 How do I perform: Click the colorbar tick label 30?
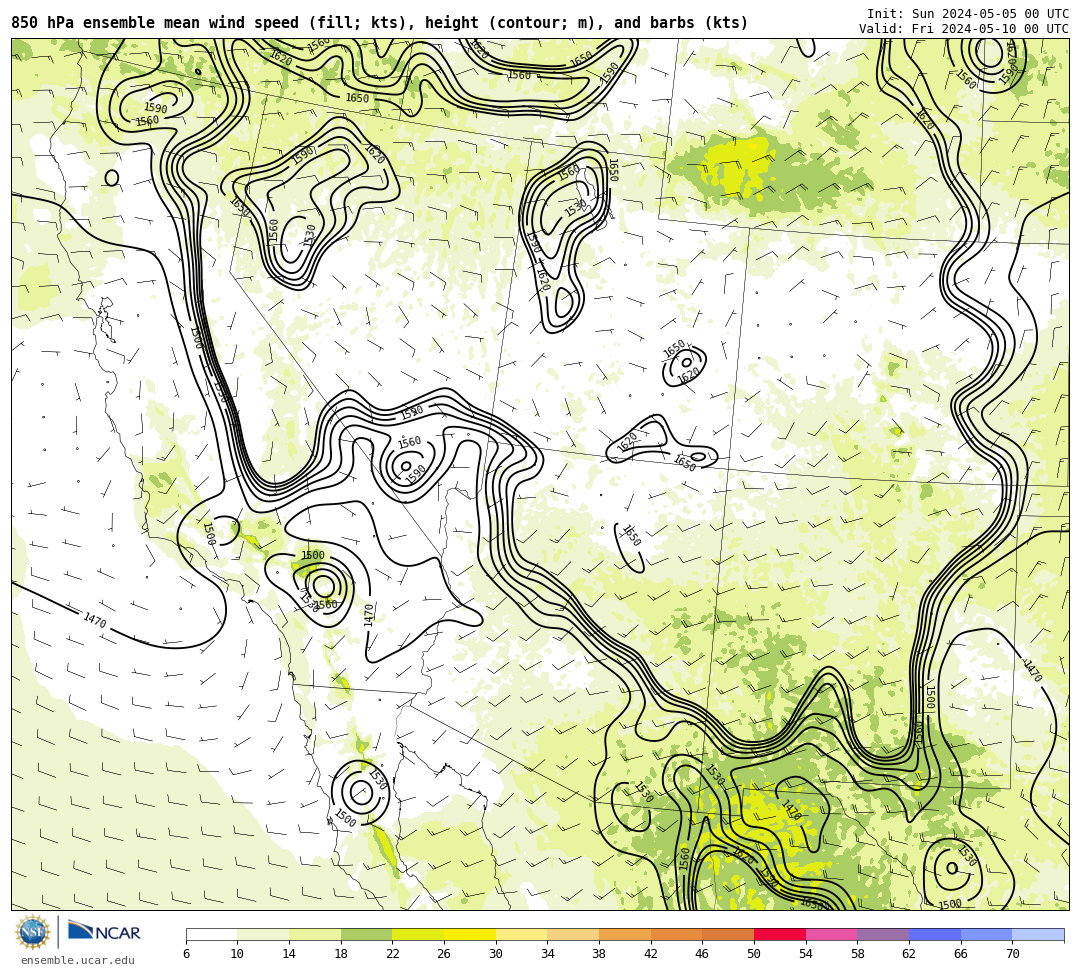(496, 954)
